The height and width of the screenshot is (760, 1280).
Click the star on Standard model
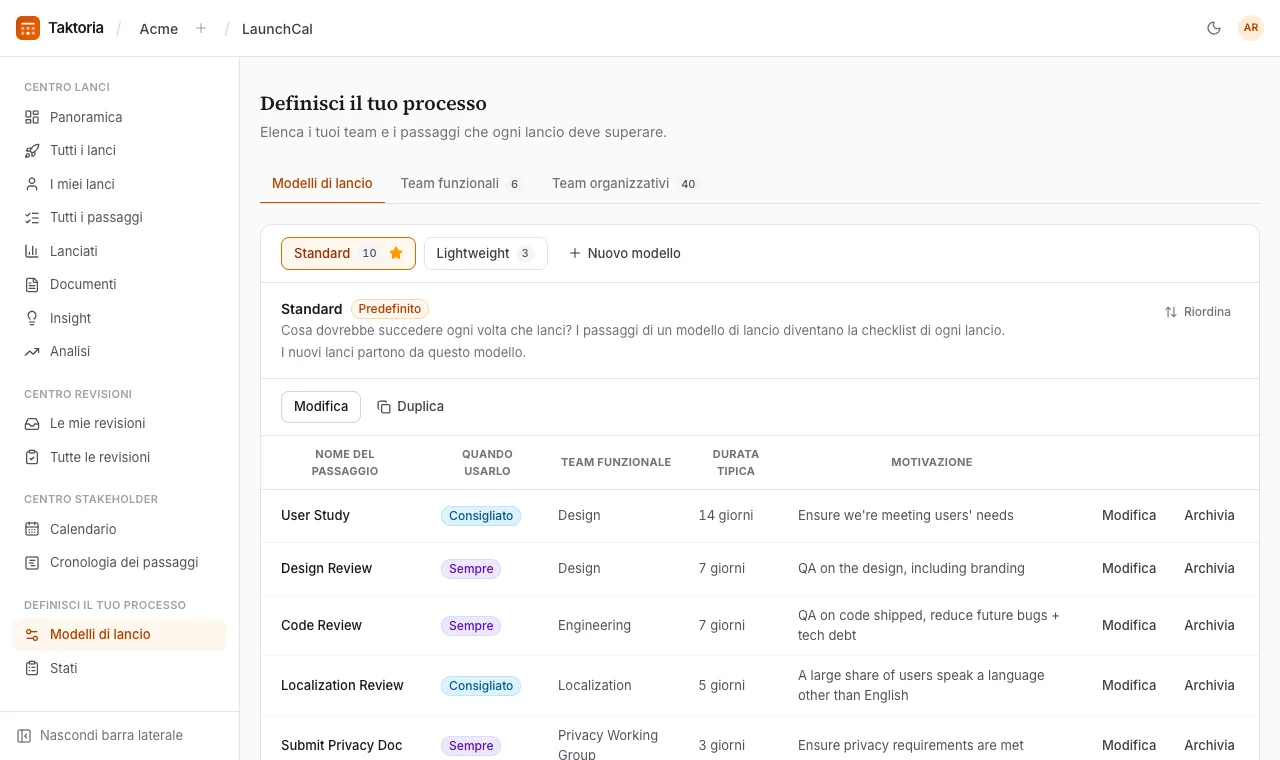point(396,253)
